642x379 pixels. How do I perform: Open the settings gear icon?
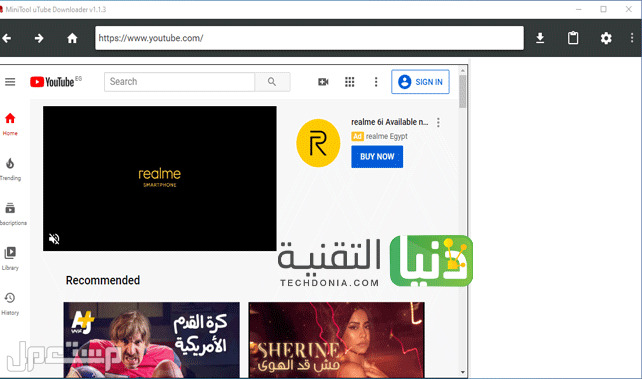[606, 38]
